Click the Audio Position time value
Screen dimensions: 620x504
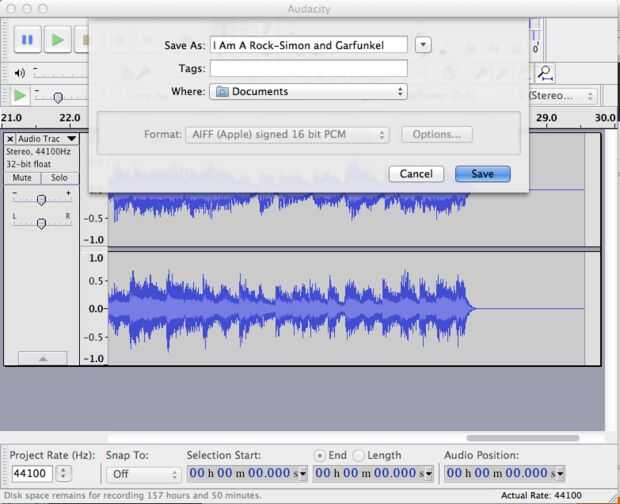[x=501, y=473]
